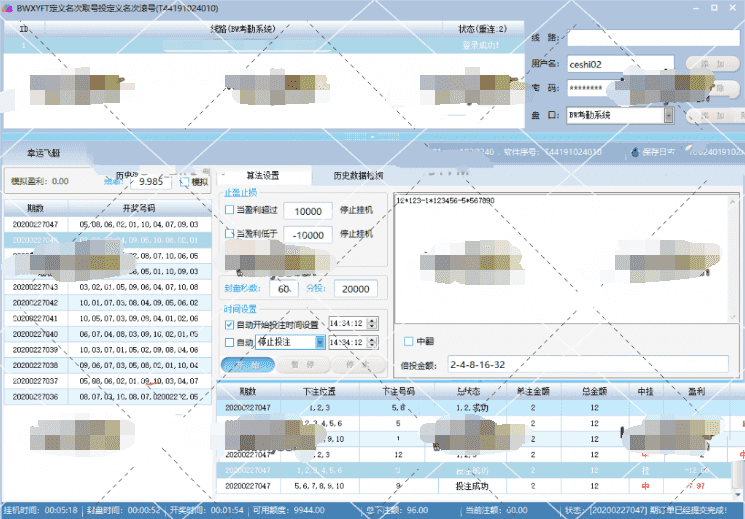Click the 模拟盈利: 0.00 label

pyautogui.click(x=40, y=181)
